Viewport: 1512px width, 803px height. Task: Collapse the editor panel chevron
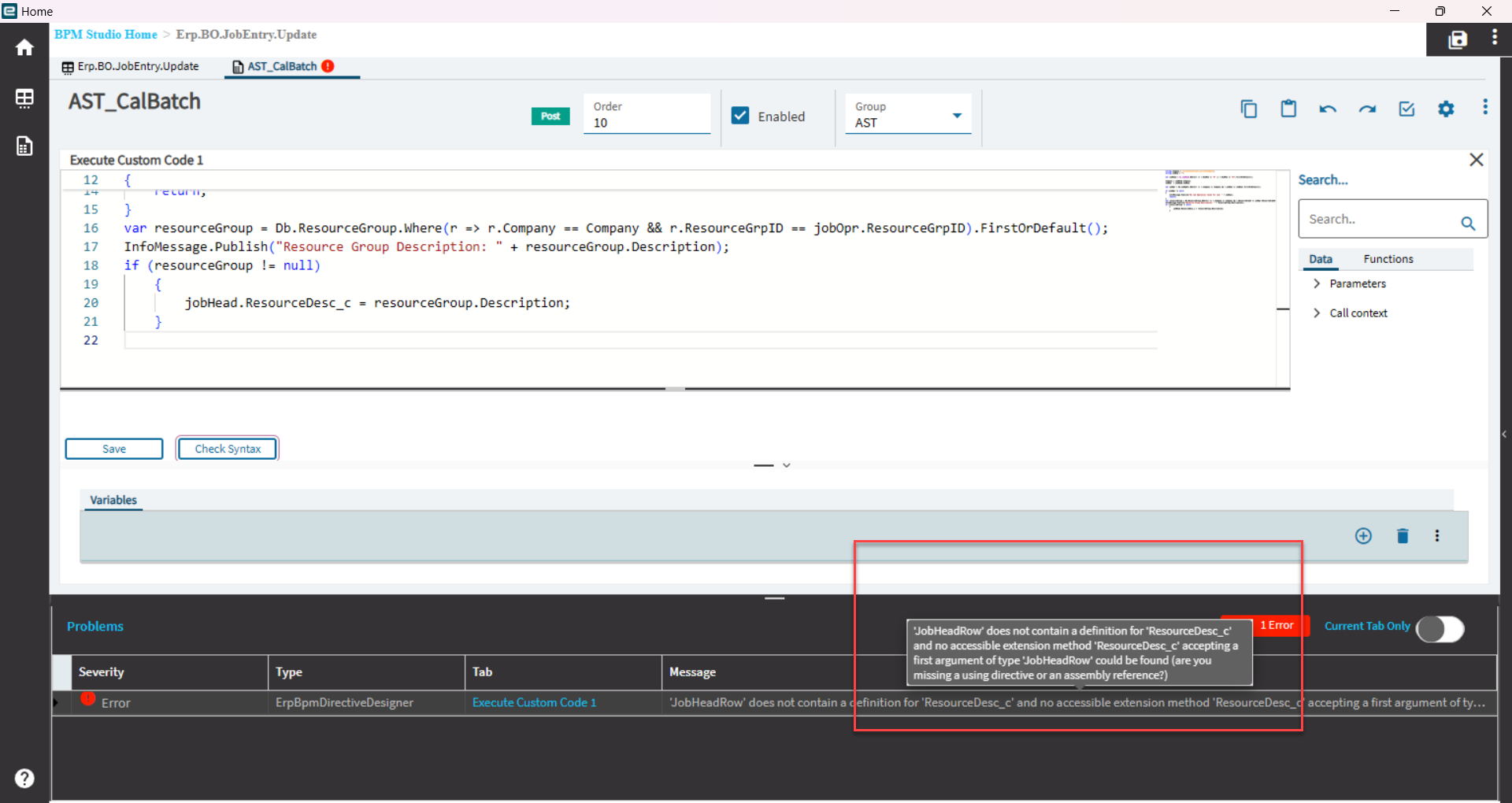pyautogui.click(x=786, y=465)
